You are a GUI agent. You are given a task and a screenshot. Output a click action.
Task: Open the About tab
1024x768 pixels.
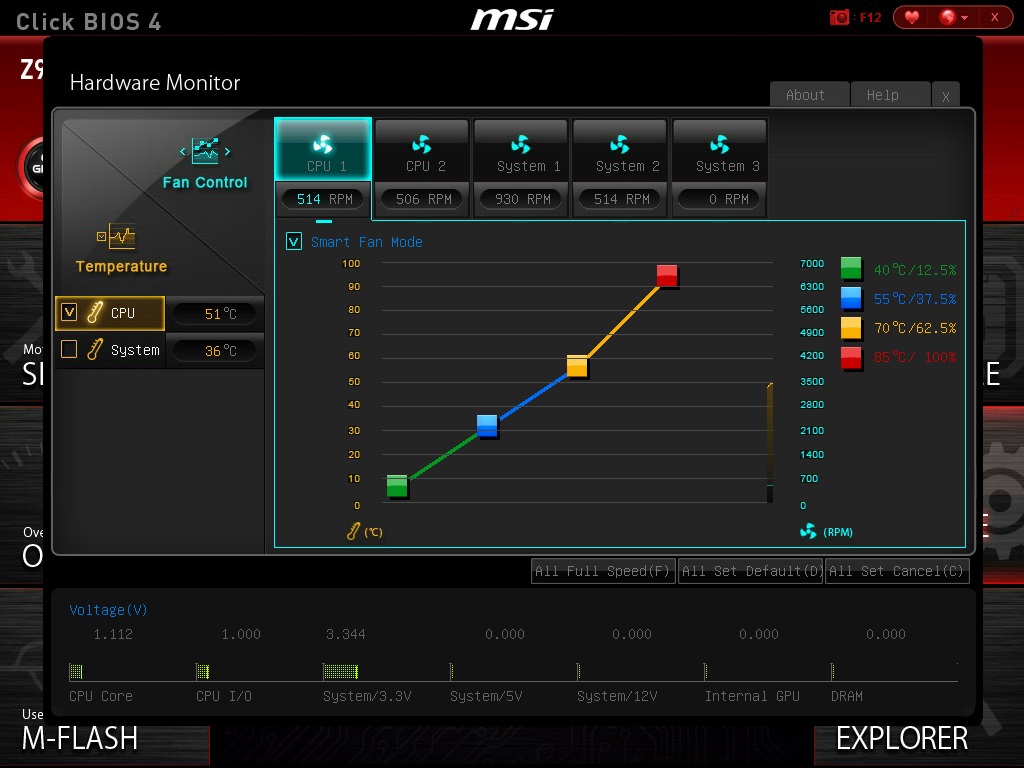click(x=805, y=95)
